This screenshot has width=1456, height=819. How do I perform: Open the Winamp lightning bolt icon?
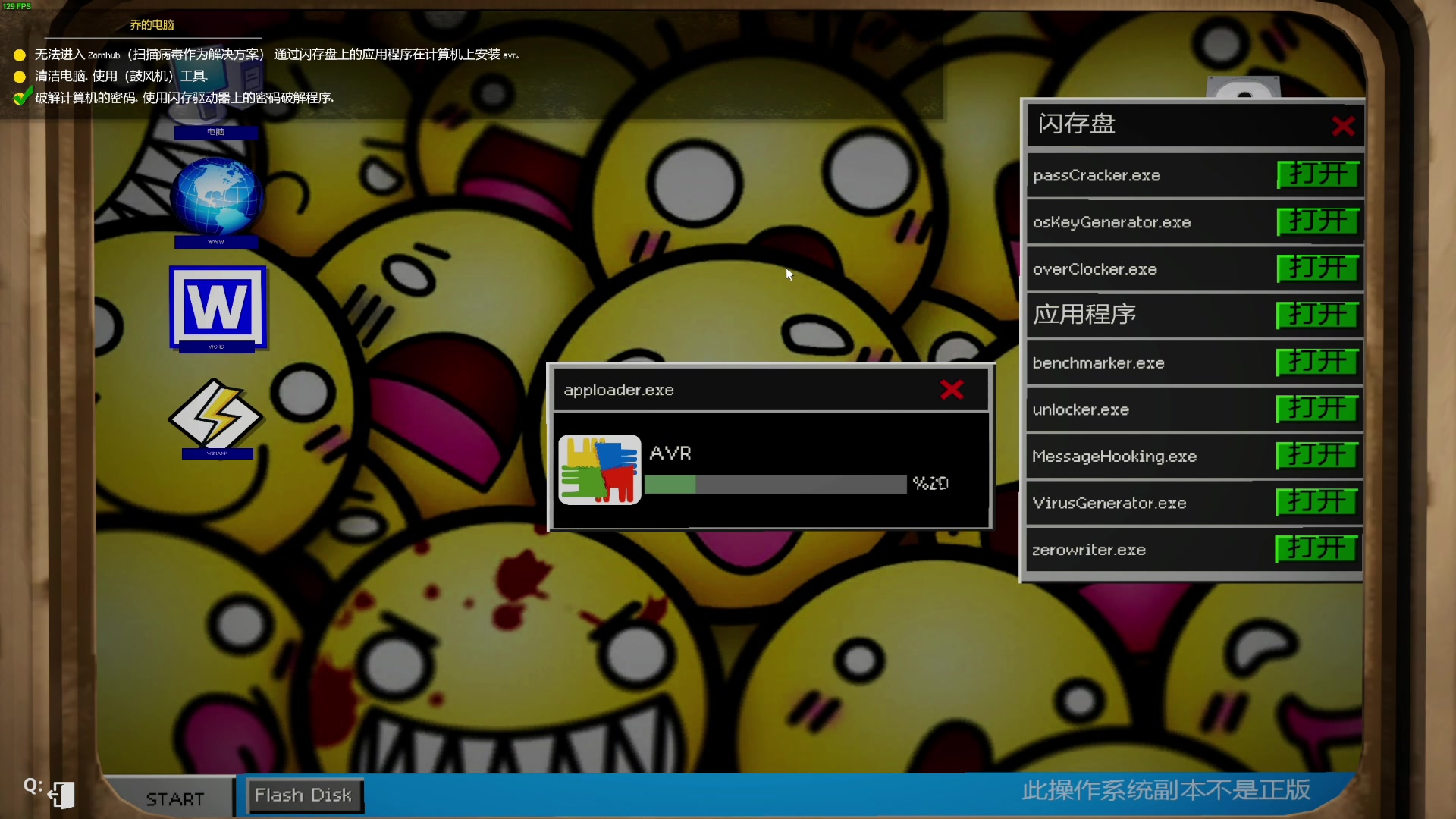(216, 416)
